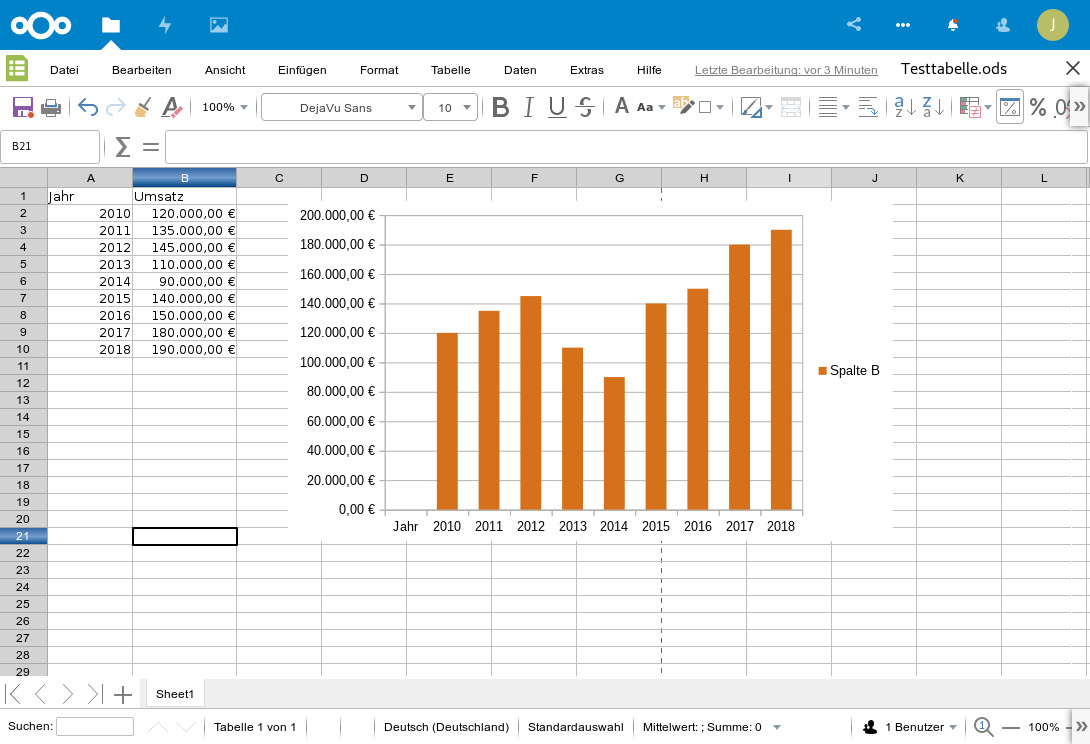The height and width of the screenshot is (744, 1090).
Task: Toggle Underline formatting
Action: click(x=557, y=107)
